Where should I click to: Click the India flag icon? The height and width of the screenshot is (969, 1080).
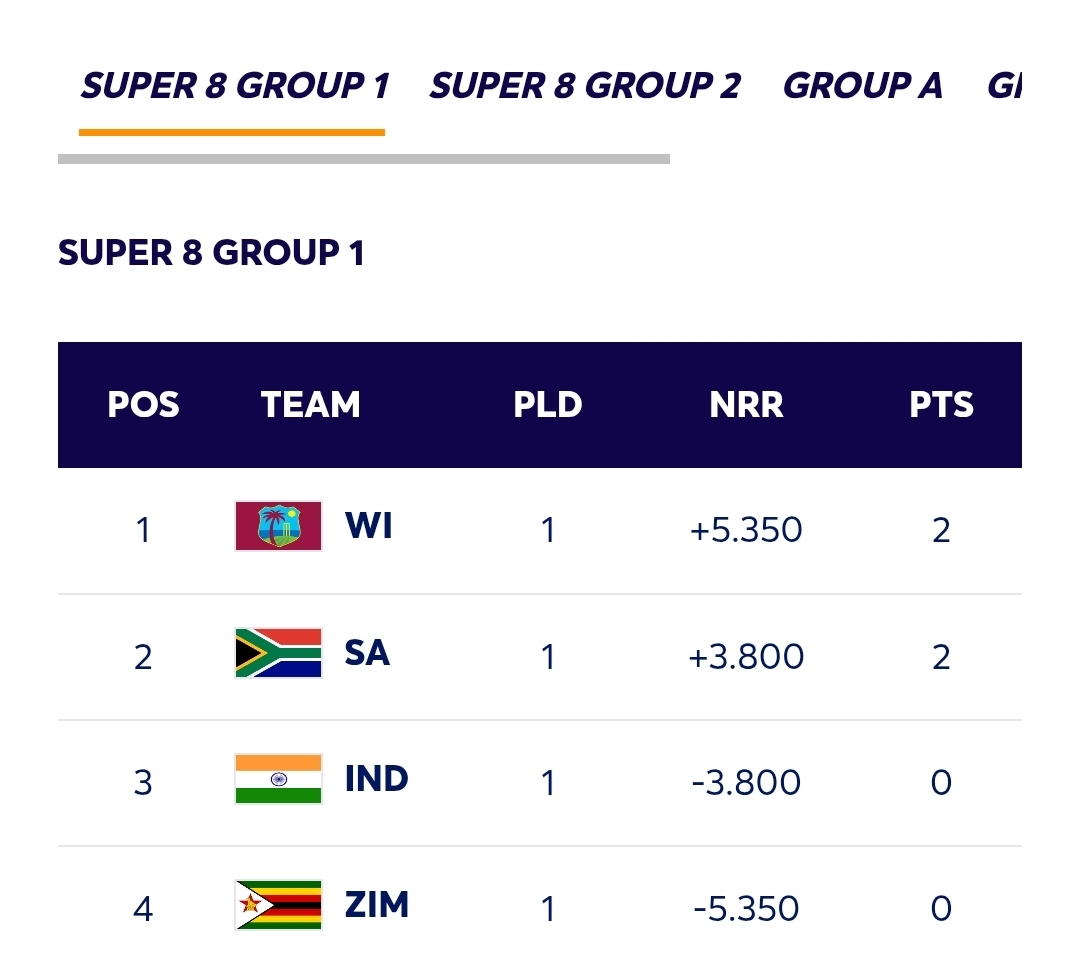coord(277,778)
